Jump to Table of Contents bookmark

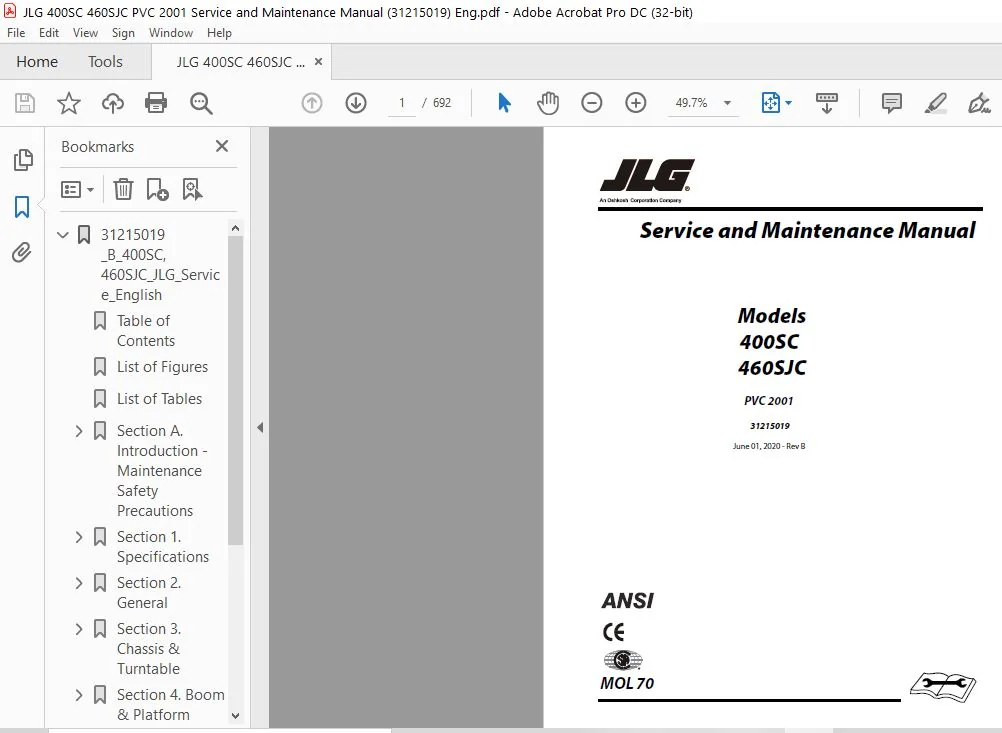[x=146, y=330]
